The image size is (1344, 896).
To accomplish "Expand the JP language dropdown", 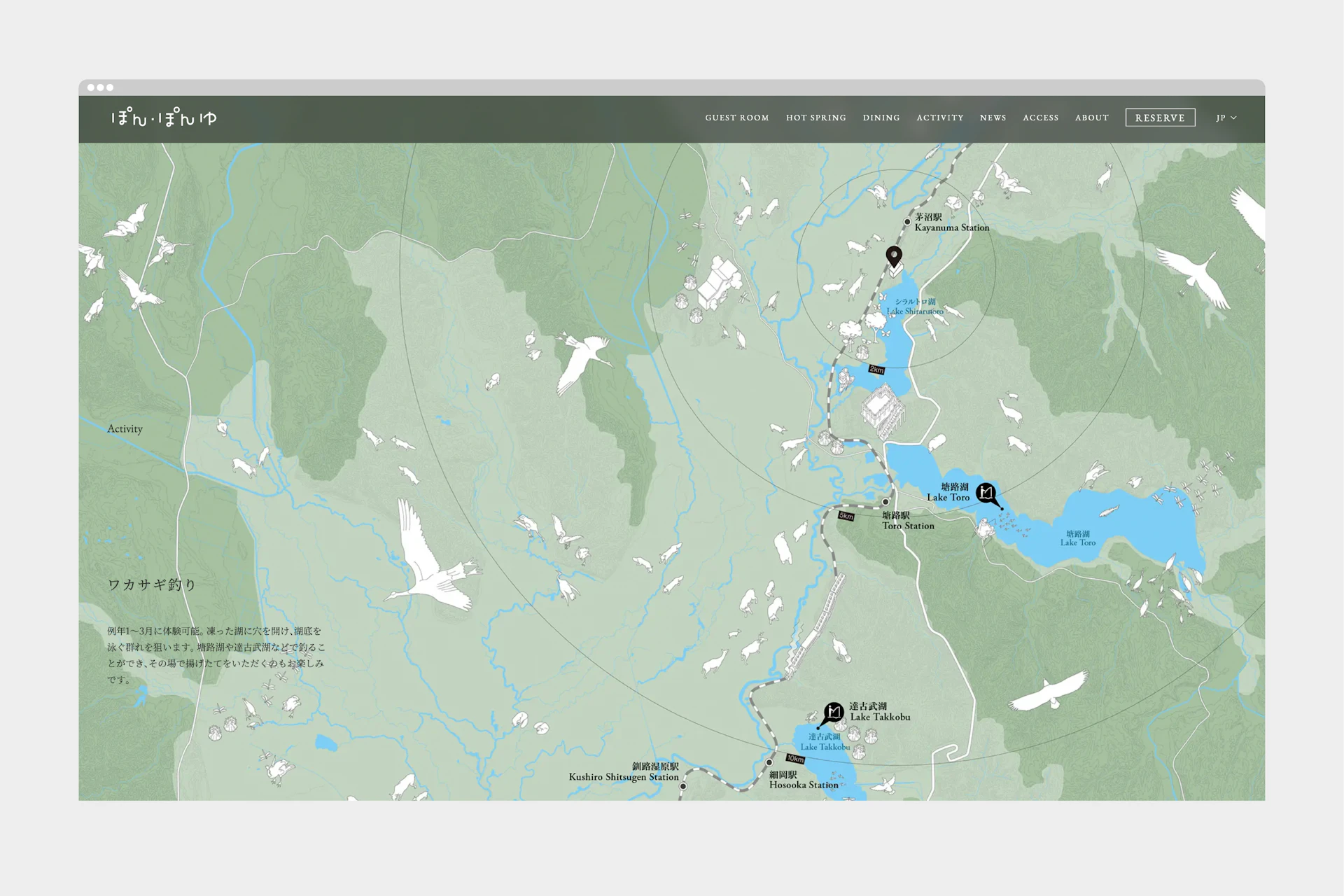I will point(1226,118).
